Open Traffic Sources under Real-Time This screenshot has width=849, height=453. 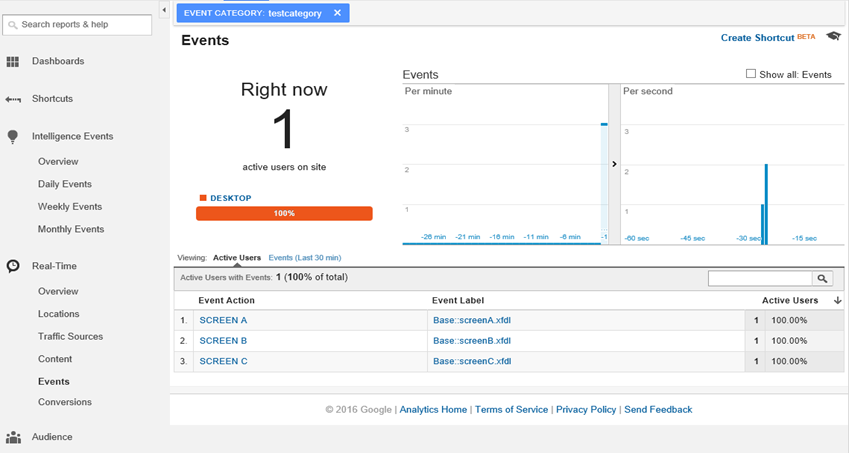coord(70,337)
